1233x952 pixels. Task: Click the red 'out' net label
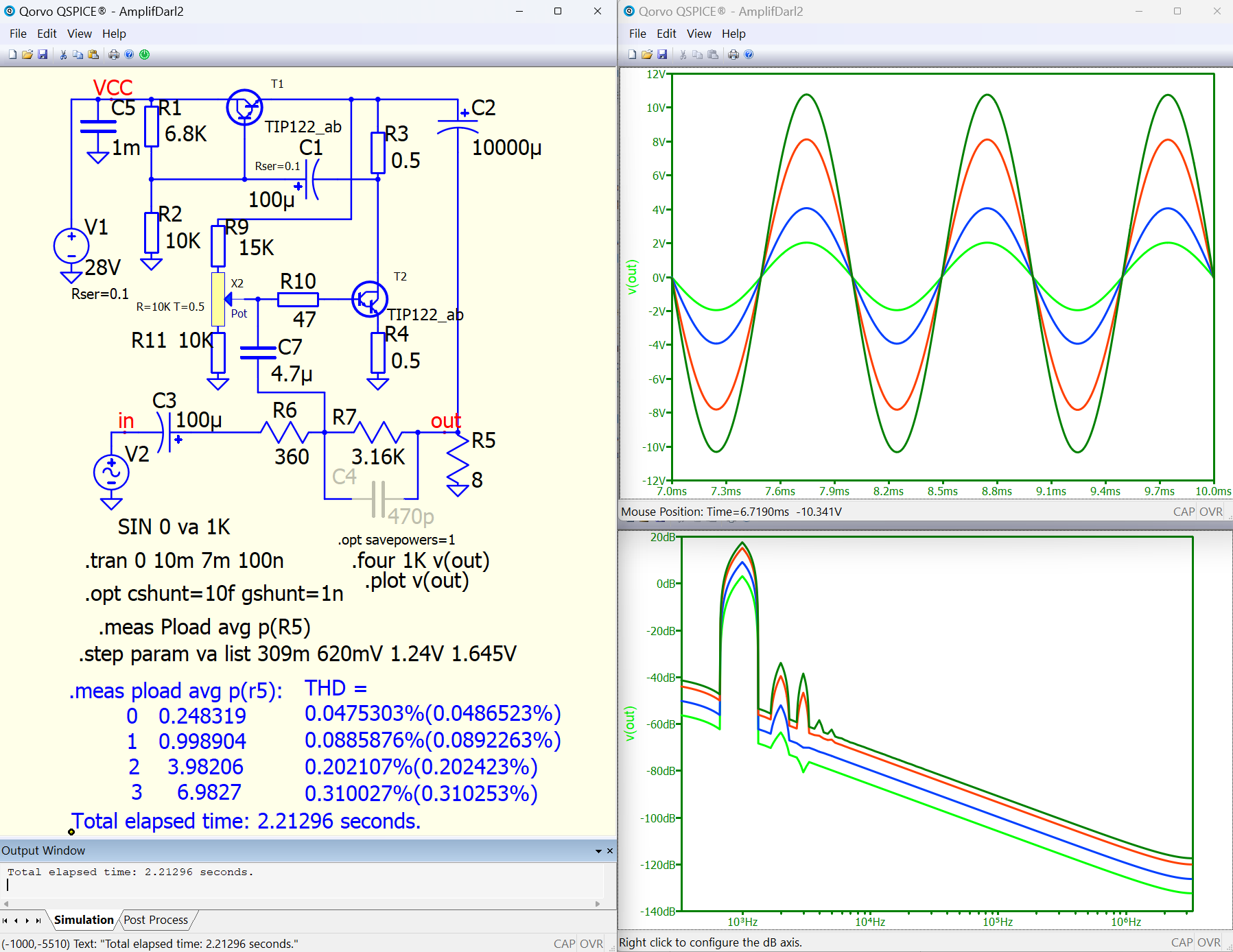pos(445,421)
